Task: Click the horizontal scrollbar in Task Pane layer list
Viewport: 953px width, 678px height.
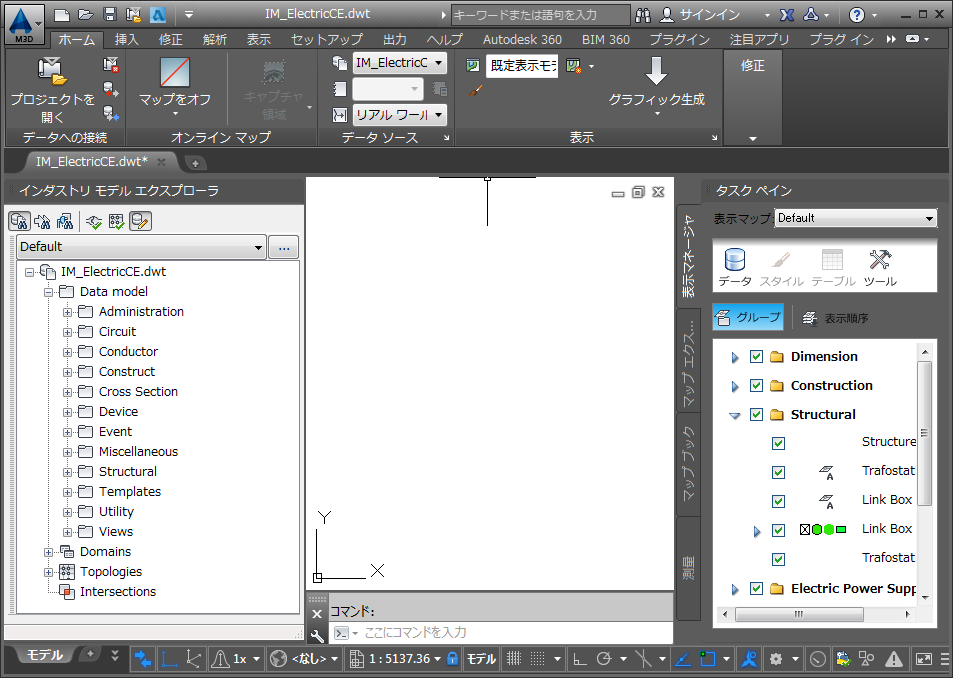Action: [799, 614]
